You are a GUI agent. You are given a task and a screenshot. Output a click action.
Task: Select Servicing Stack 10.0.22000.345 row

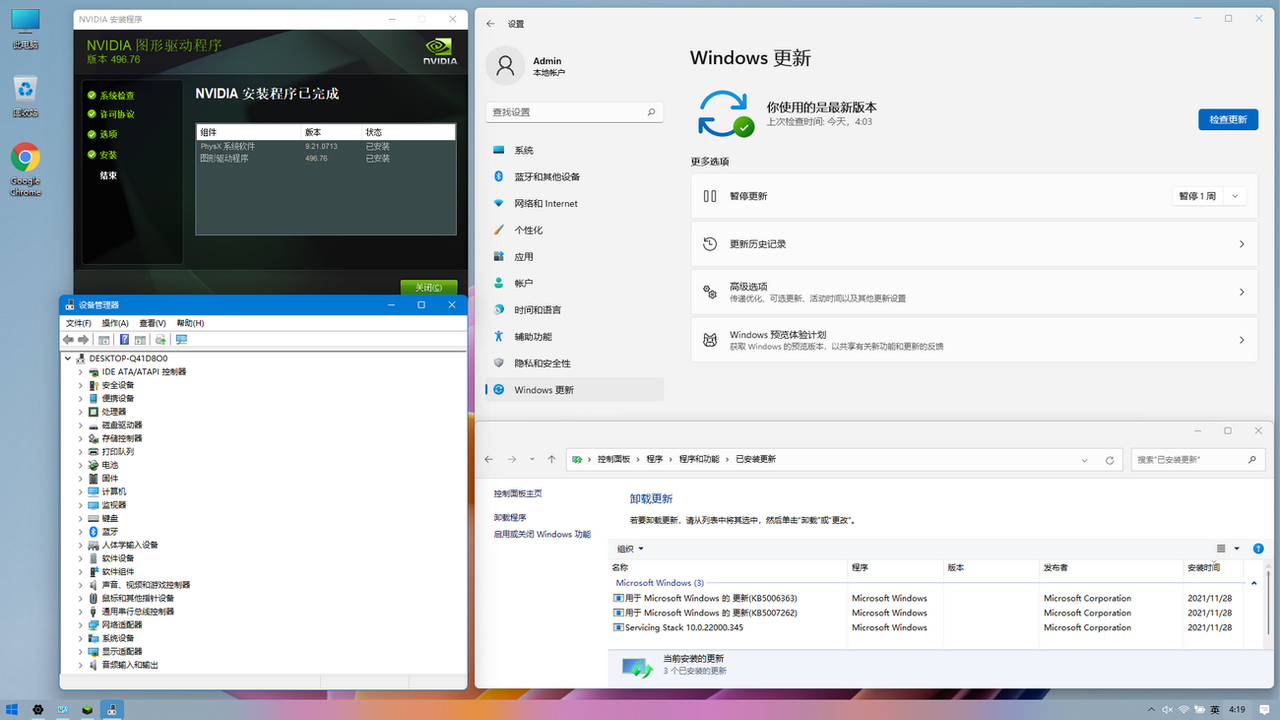926,628
